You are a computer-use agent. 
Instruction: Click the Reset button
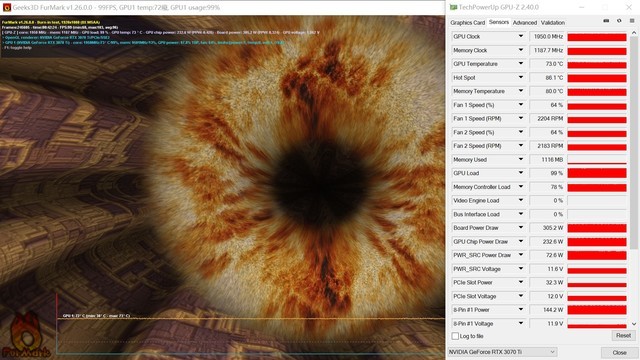tap(623, 336)
